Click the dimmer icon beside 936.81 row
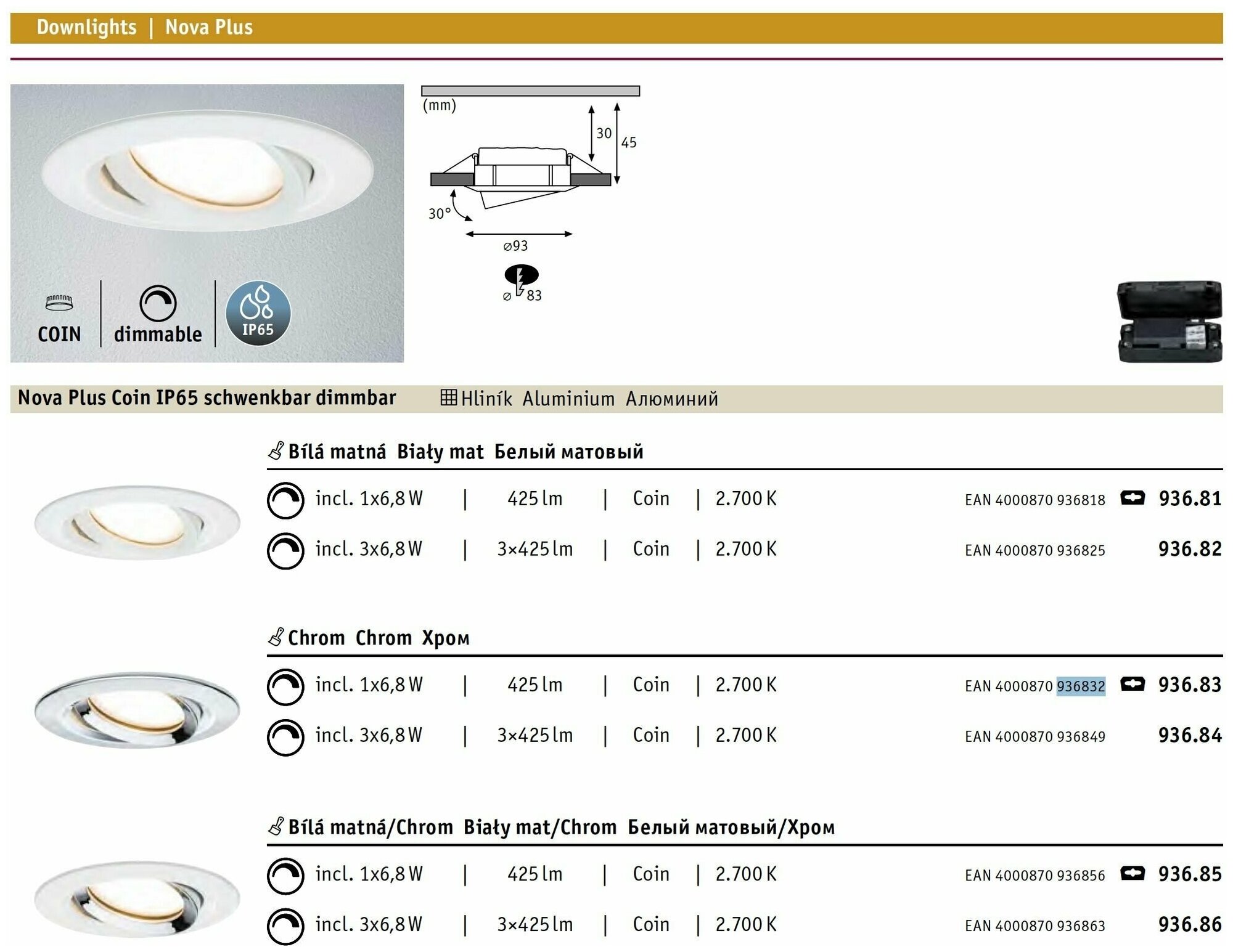This screenshot has width=1233, height=952. click(x=285, y=500)
